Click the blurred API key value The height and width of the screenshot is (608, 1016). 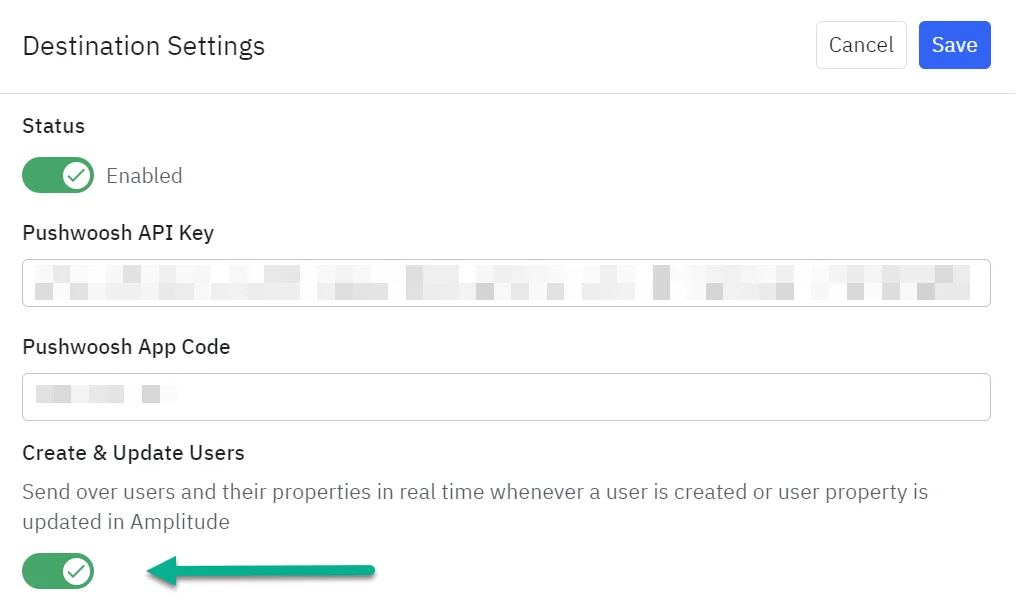[500, 283]
